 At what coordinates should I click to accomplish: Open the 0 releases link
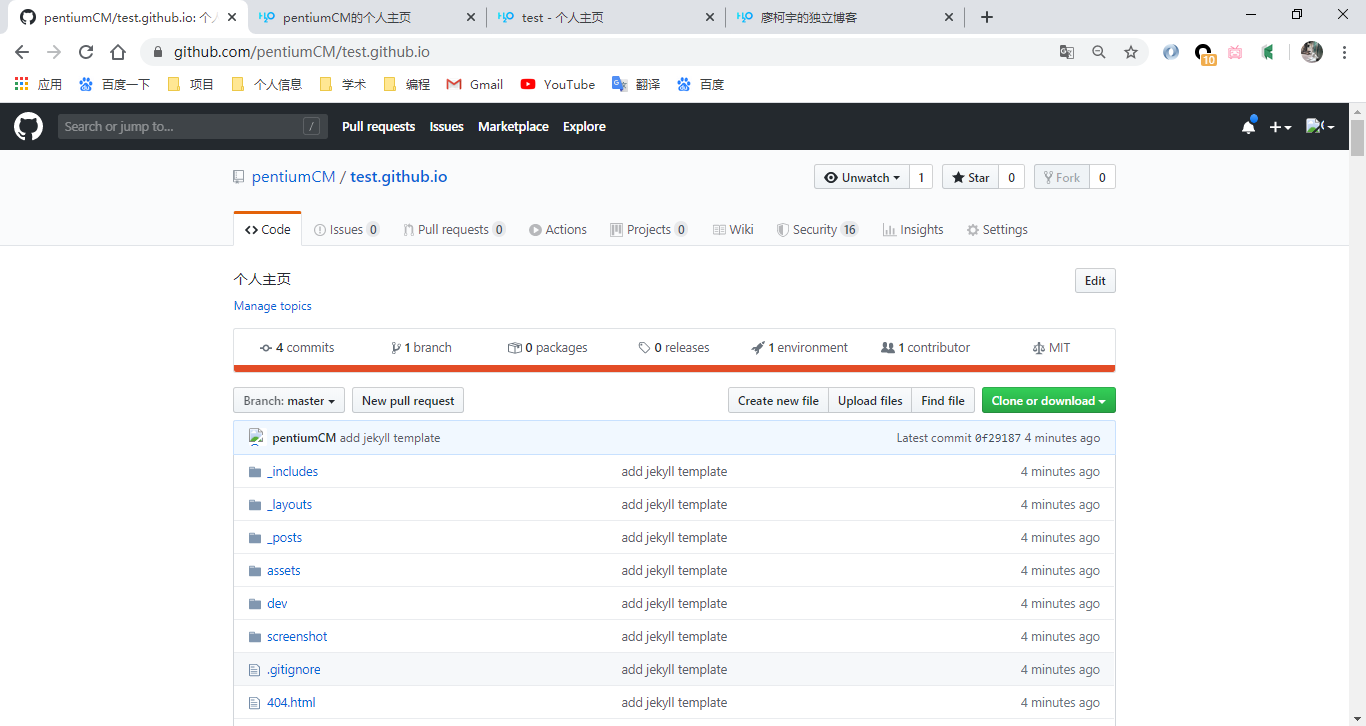coord(674,348)
